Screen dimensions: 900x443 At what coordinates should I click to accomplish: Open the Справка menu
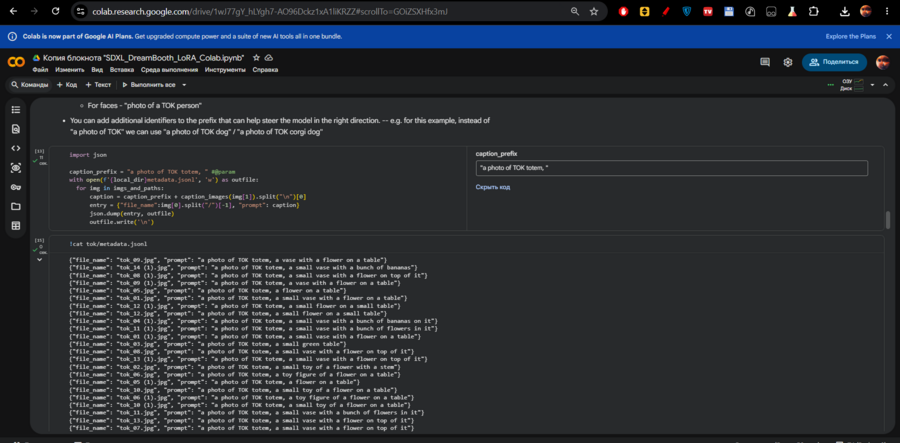265,70
